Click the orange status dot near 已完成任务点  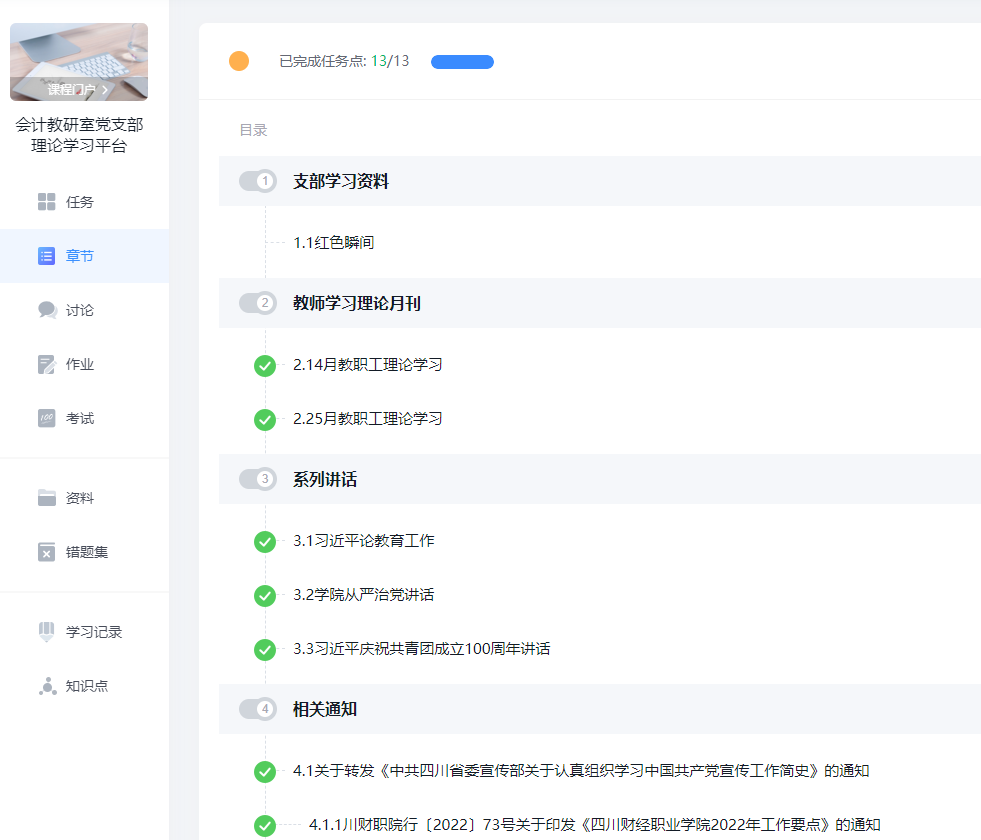[x=239, y=61]
